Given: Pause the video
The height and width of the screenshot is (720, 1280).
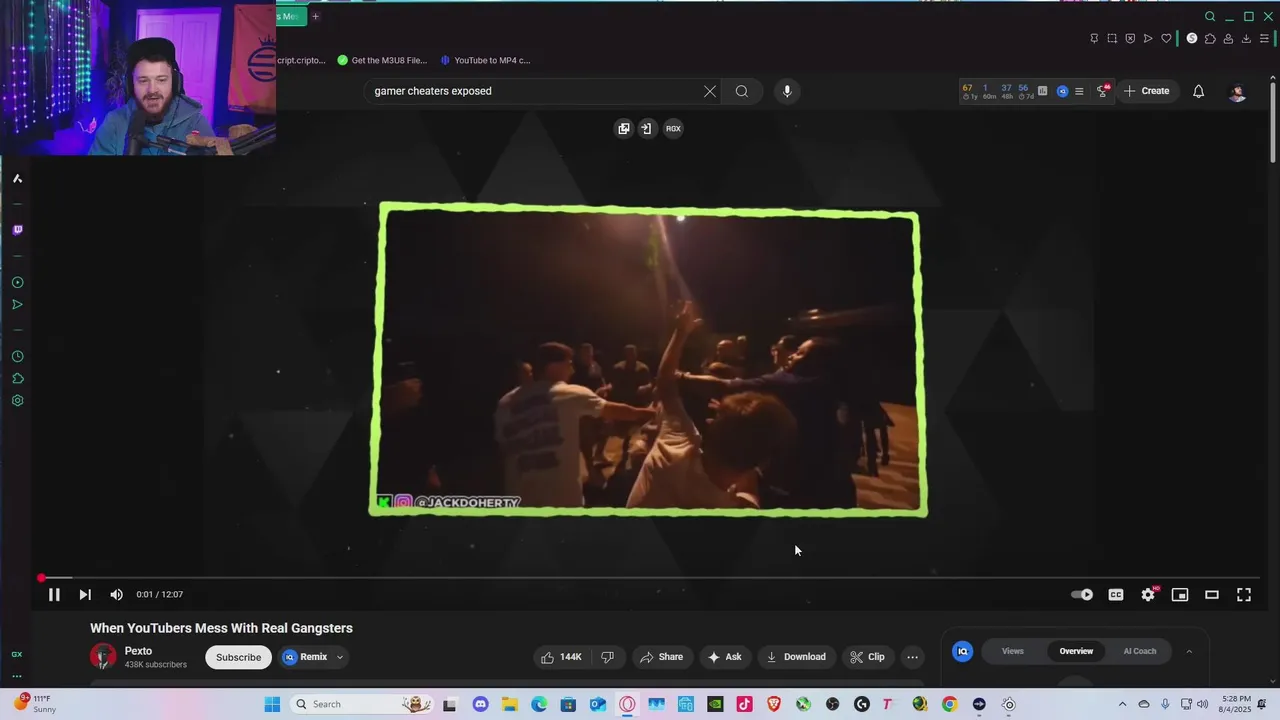Looking at the screenshot, I should [54, 595].
